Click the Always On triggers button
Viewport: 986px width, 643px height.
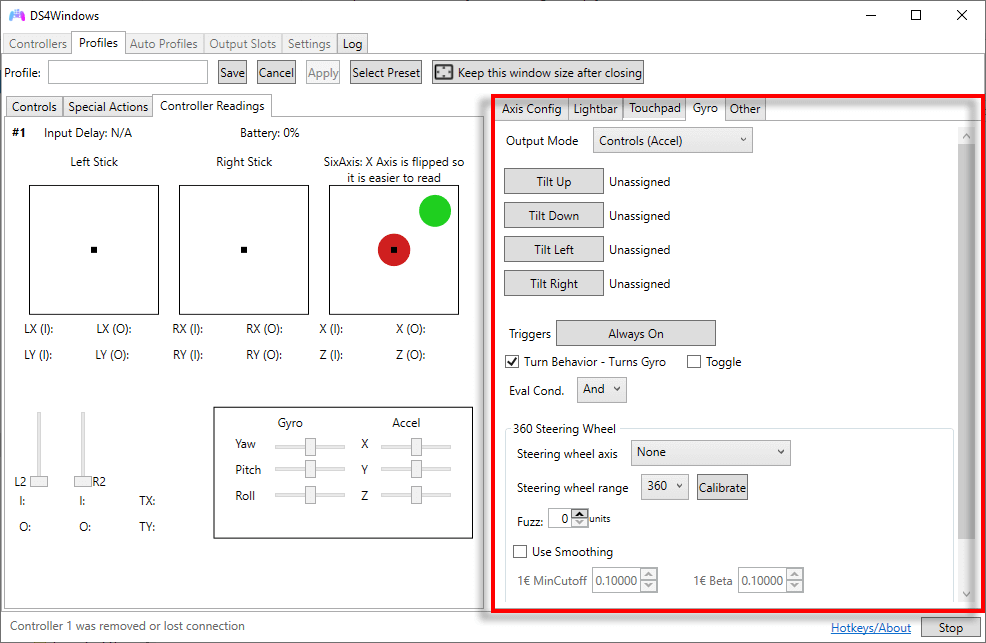coord(636,333)
